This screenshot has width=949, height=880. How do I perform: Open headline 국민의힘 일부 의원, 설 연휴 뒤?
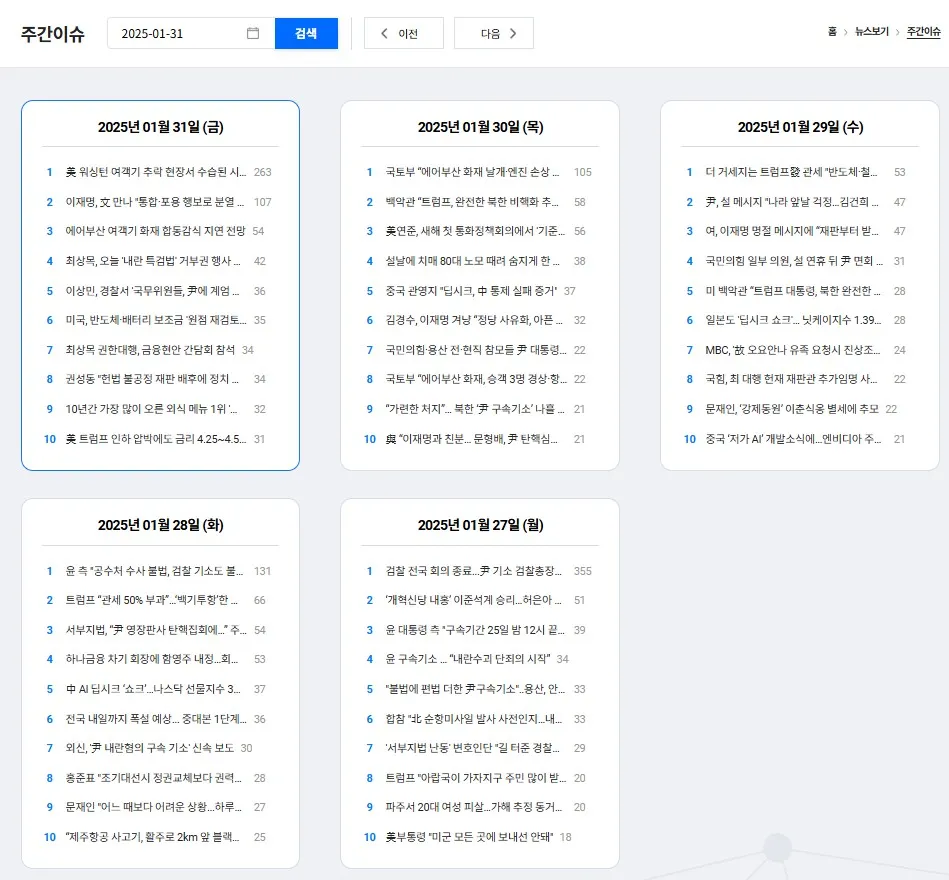point(794,261)
